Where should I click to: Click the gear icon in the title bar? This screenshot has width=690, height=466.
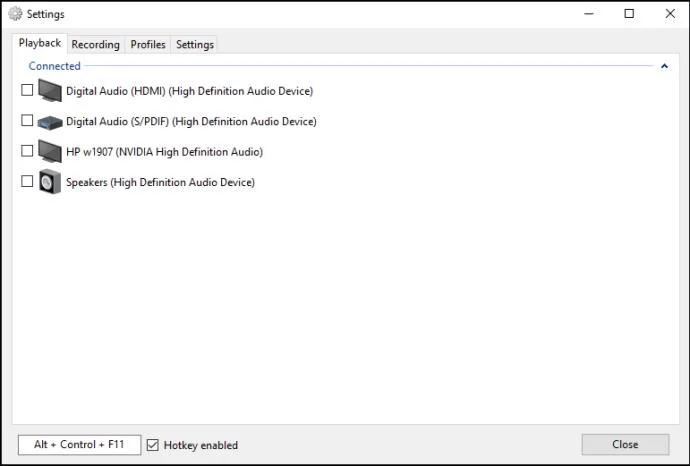click(15, 14)
